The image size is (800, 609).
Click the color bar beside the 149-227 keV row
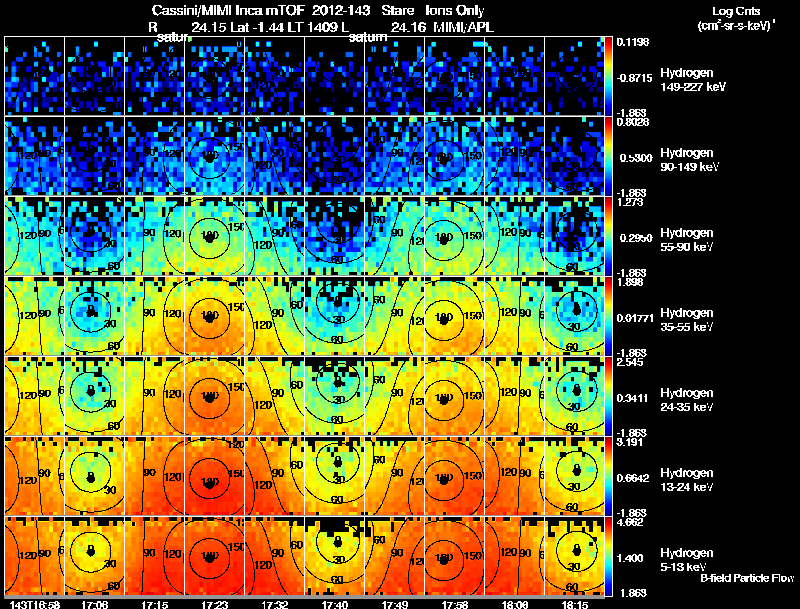608,76
